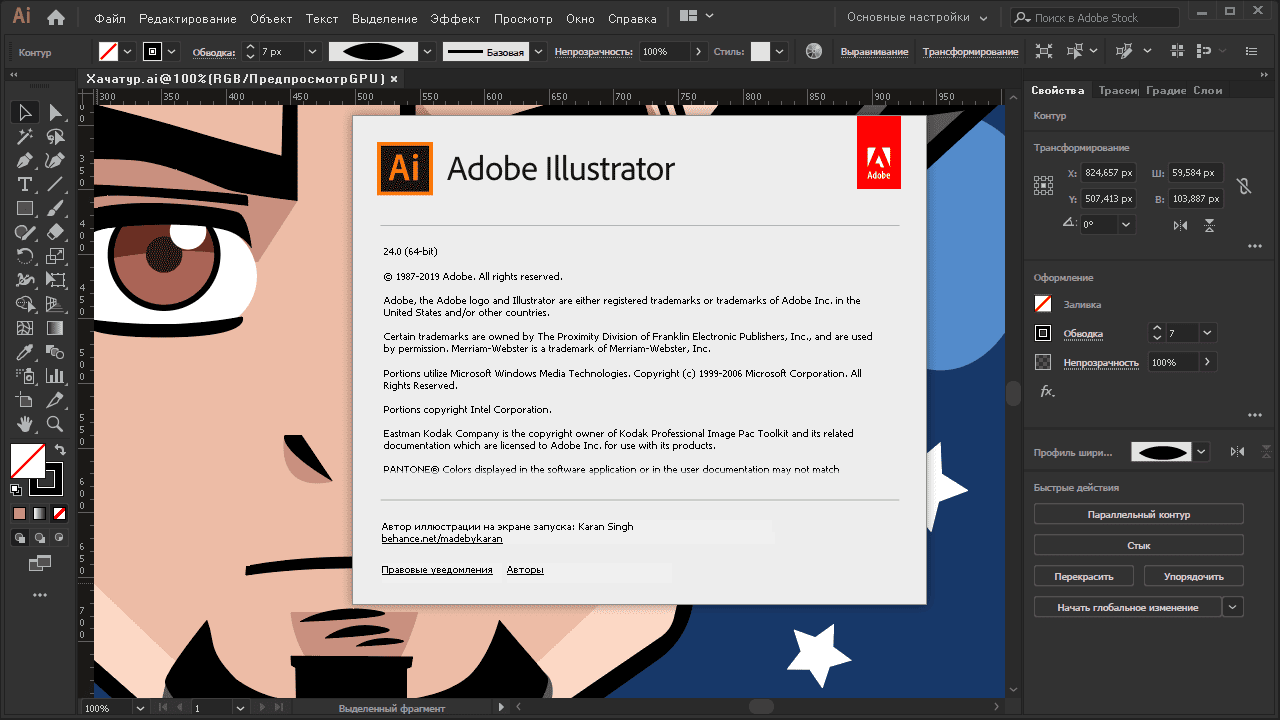The image size is (1280, 720).
Task: Open 'Основные настройки' workspace switcher
Action: 917,18
